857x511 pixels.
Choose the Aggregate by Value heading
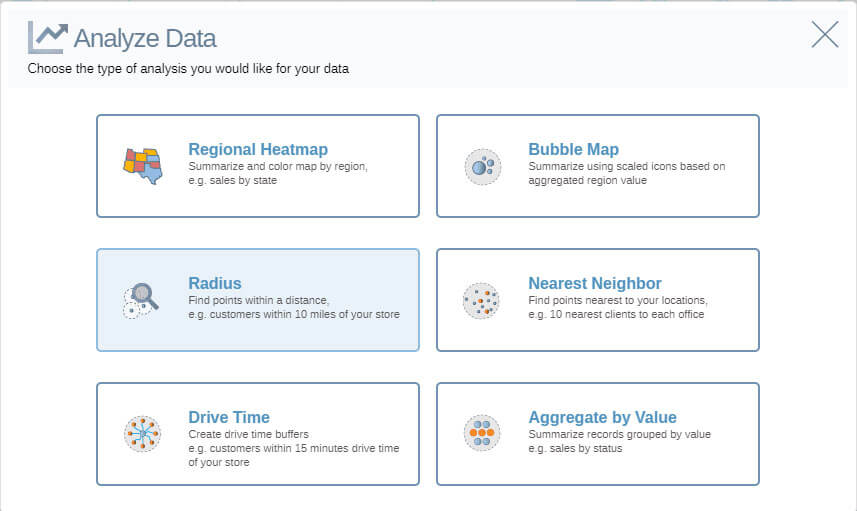[602, 417]
